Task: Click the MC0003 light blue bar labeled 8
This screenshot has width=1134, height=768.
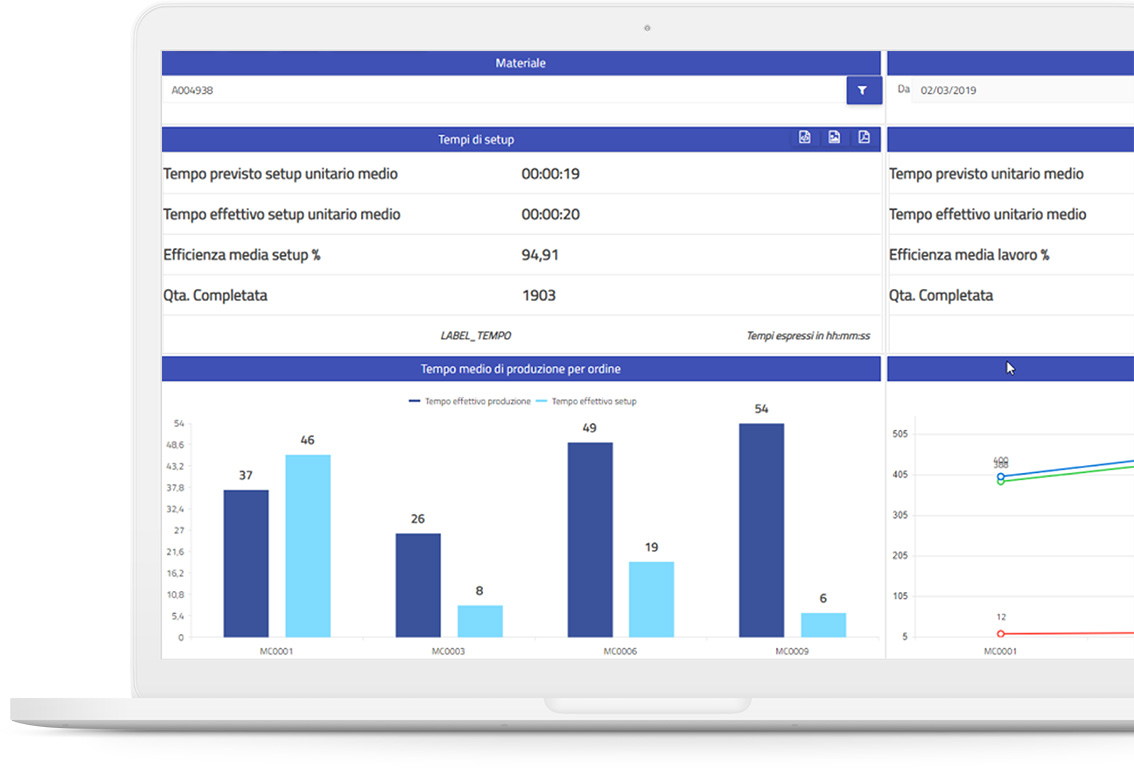Action: pos(480,621)
